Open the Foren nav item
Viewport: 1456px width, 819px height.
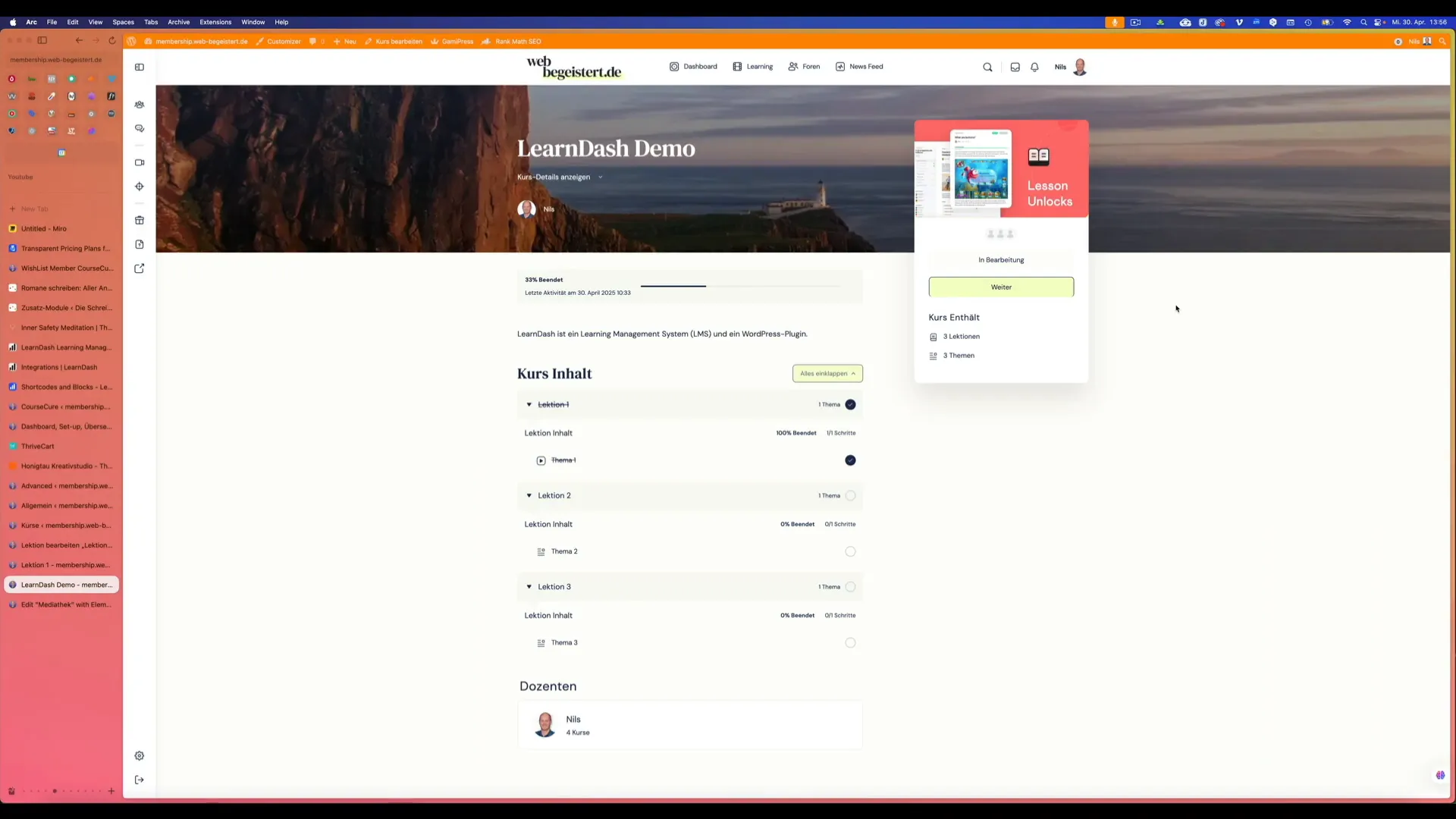click(x=804, y=67)
